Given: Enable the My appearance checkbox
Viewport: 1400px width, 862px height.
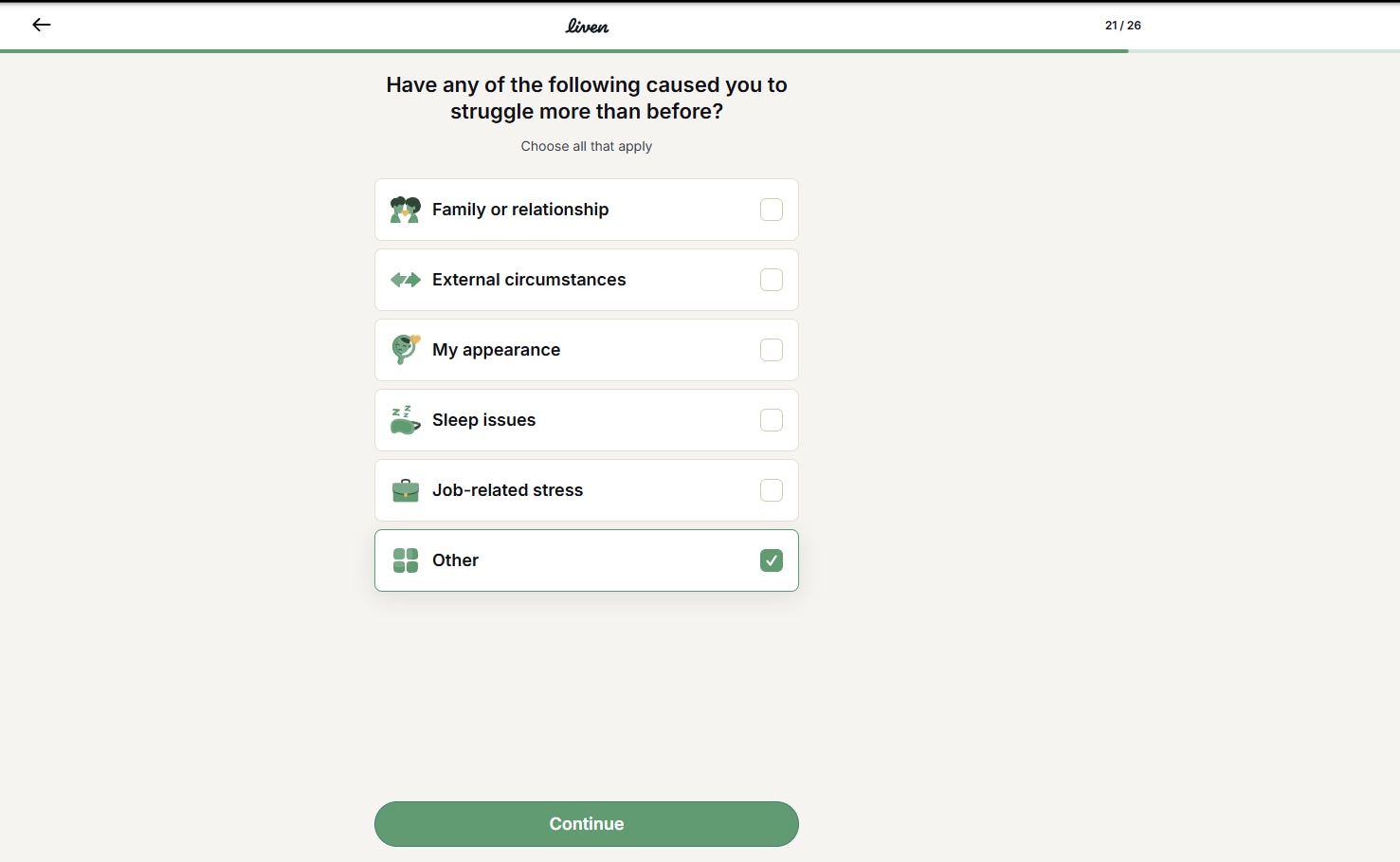Looking at the screenshot, I should pyautogui.click(x=772, y=350).
